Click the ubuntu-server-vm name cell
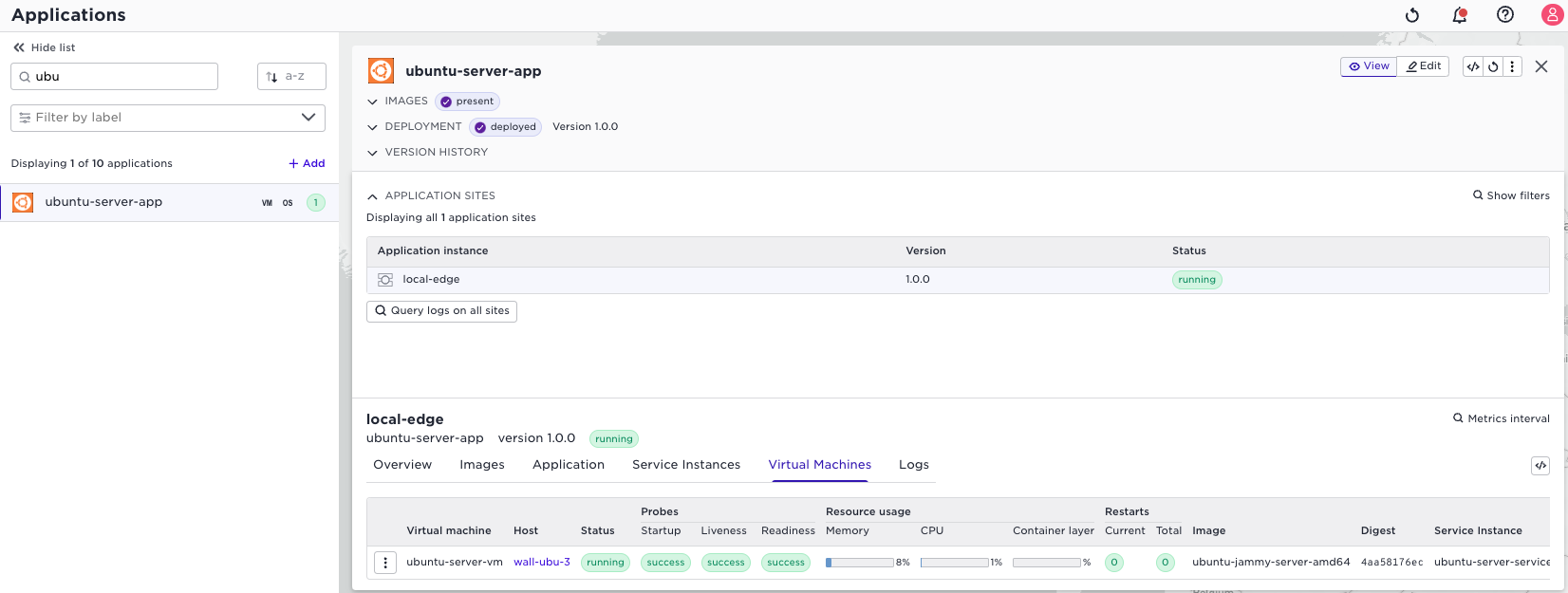Viewport: 1568px width, 593px height. point(455,563)
